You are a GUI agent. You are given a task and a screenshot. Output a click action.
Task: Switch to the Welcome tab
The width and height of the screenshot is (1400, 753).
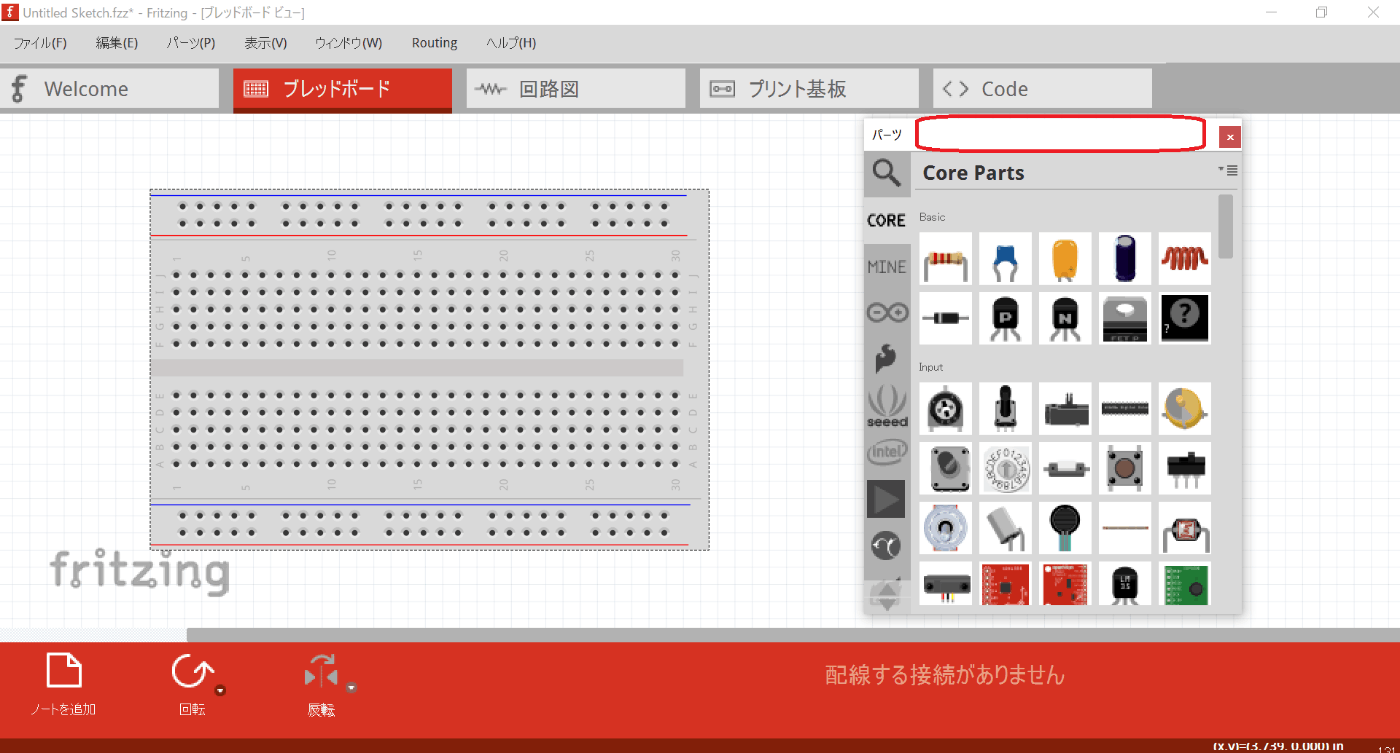tap(109, 89)
